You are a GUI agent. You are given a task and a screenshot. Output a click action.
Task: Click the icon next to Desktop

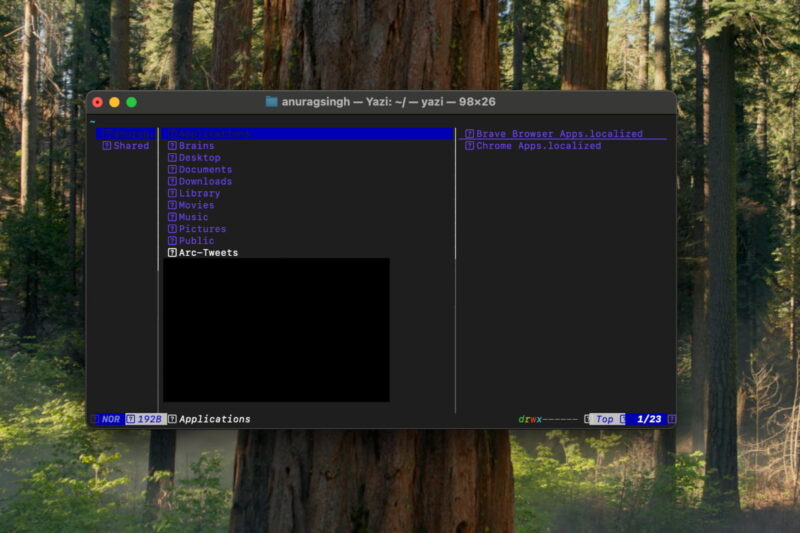click(x=172, y=158)
